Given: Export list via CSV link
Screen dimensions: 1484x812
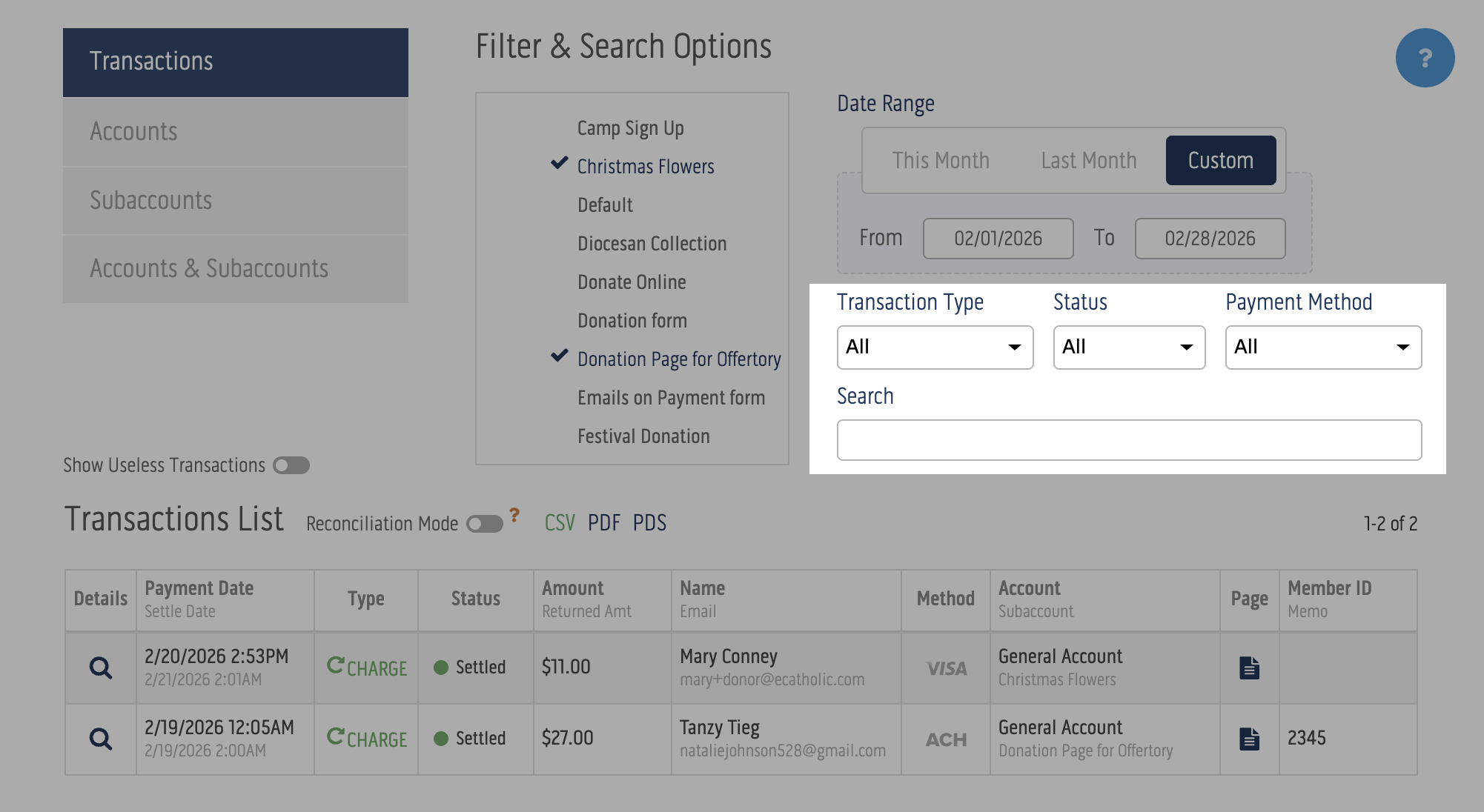Looking at the screenshot, I should pos(560,523).
